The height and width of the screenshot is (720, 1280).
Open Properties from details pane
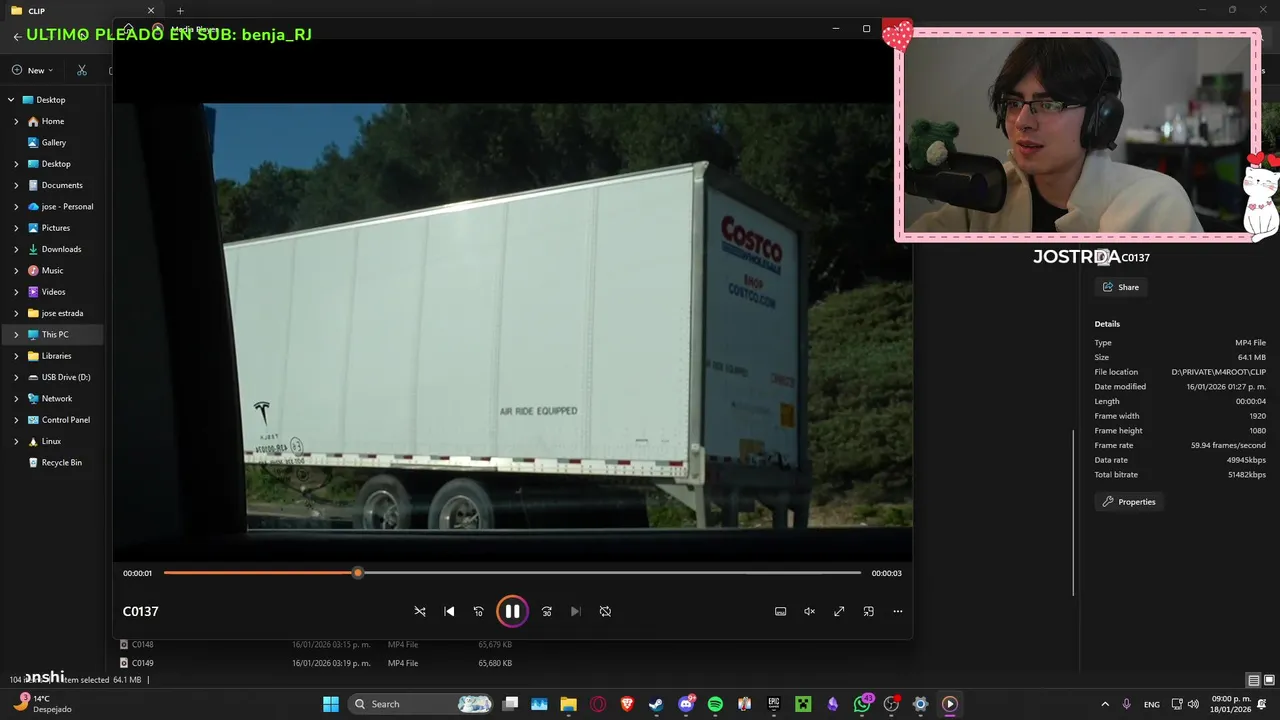coord(1129,502)
